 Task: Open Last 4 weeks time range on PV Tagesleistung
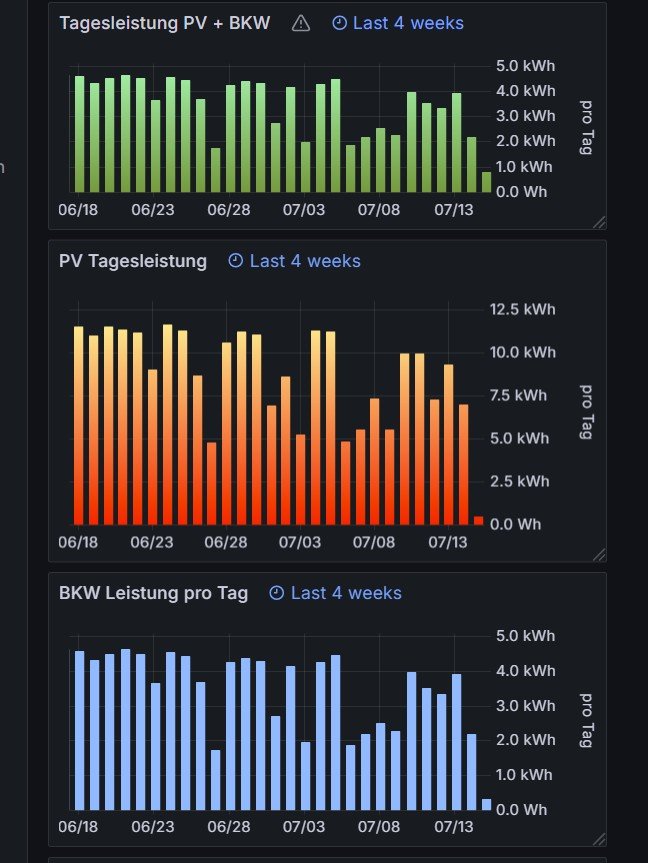coord(305,261)
